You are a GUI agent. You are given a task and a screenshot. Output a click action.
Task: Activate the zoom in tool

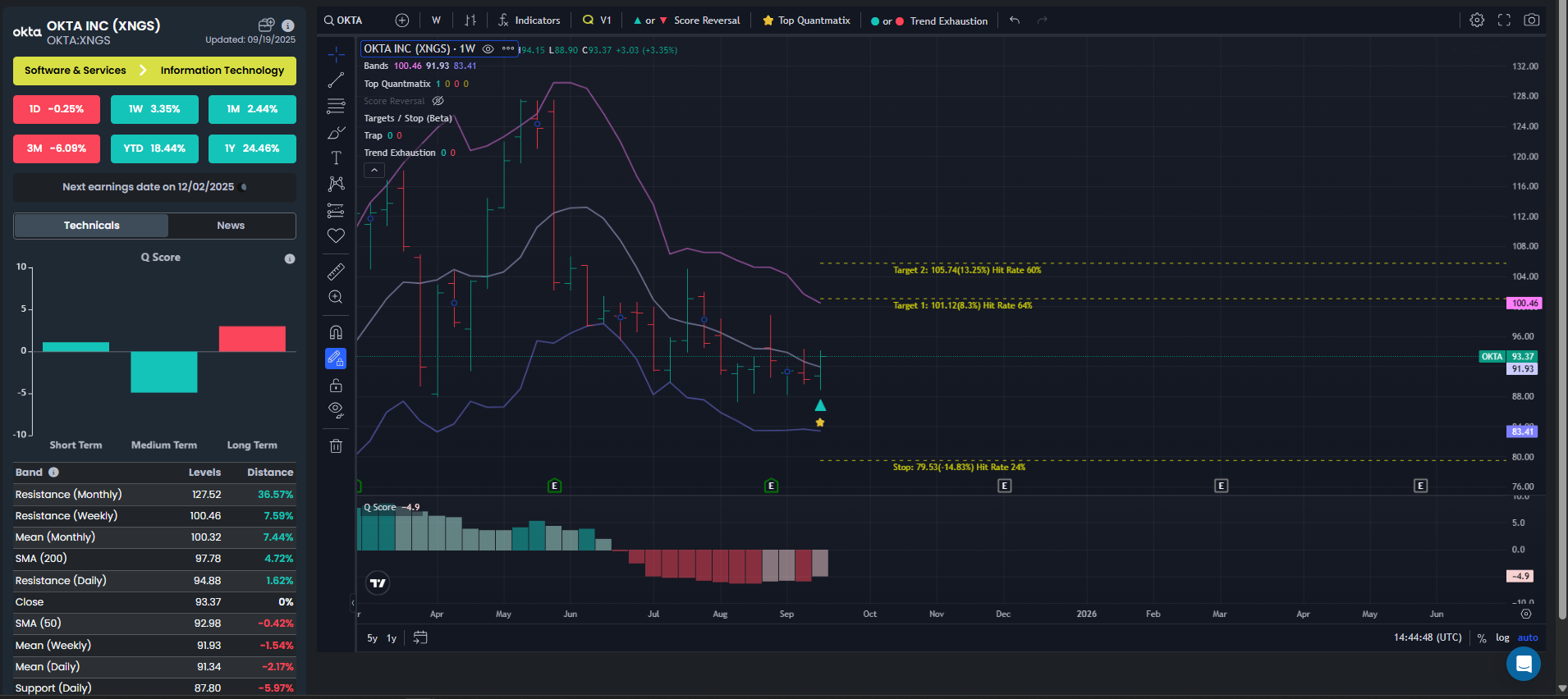(x=336, y=297)
